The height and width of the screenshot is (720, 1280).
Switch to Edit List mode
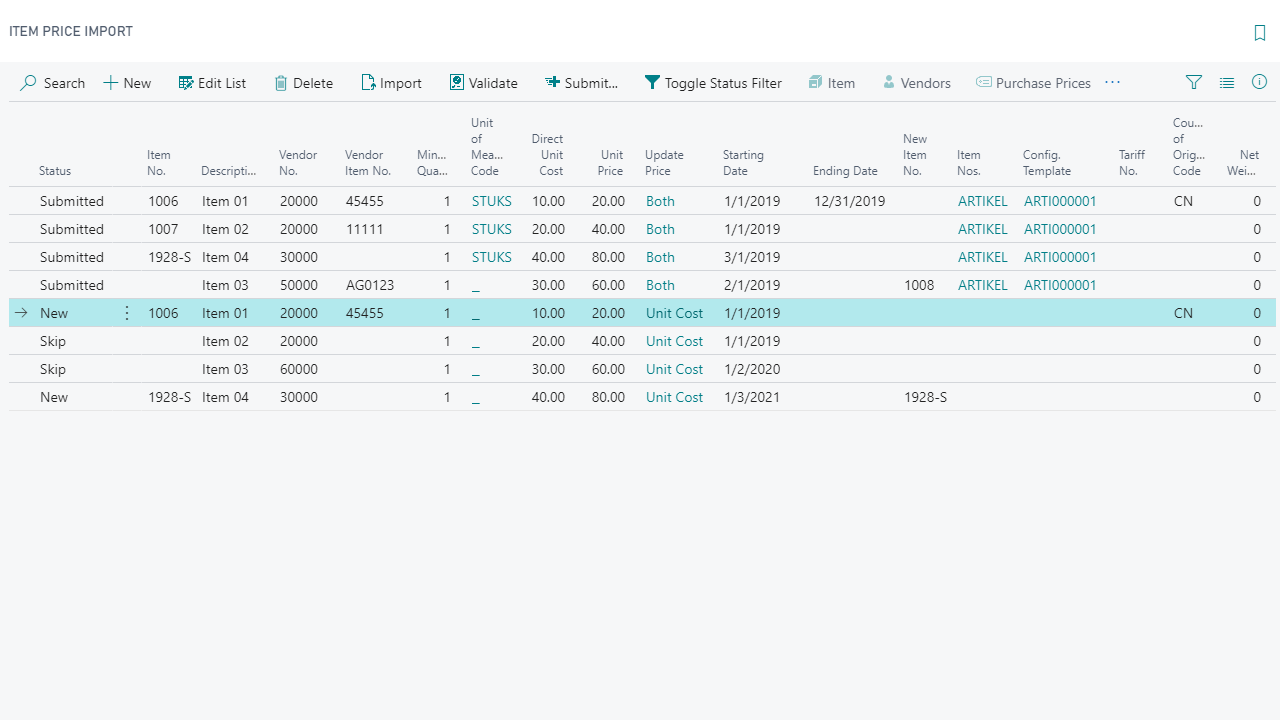tap(212, 83)
